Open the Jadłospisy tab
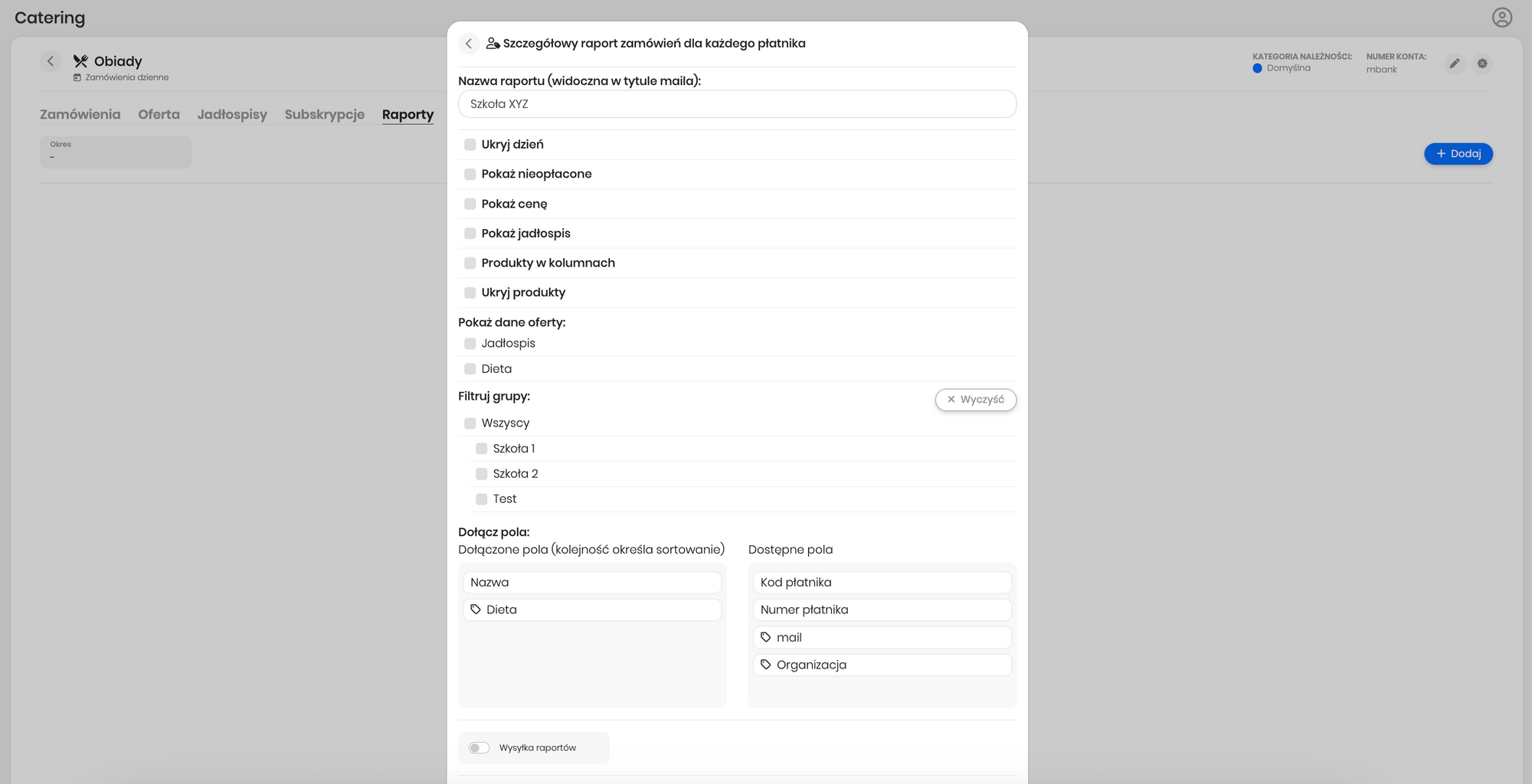The image size is (1532, 784). [232, 114]
